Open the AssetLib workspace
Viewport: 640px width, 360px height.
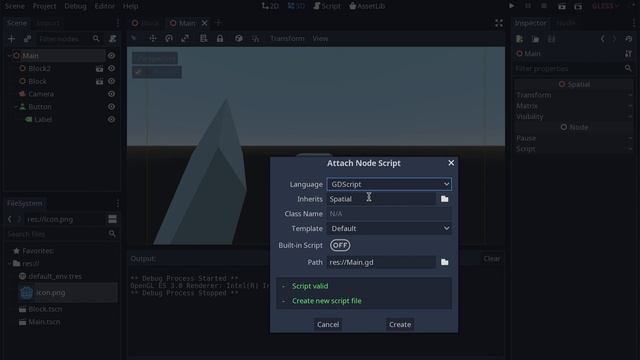pyautogui.click(x=367, y=6)
